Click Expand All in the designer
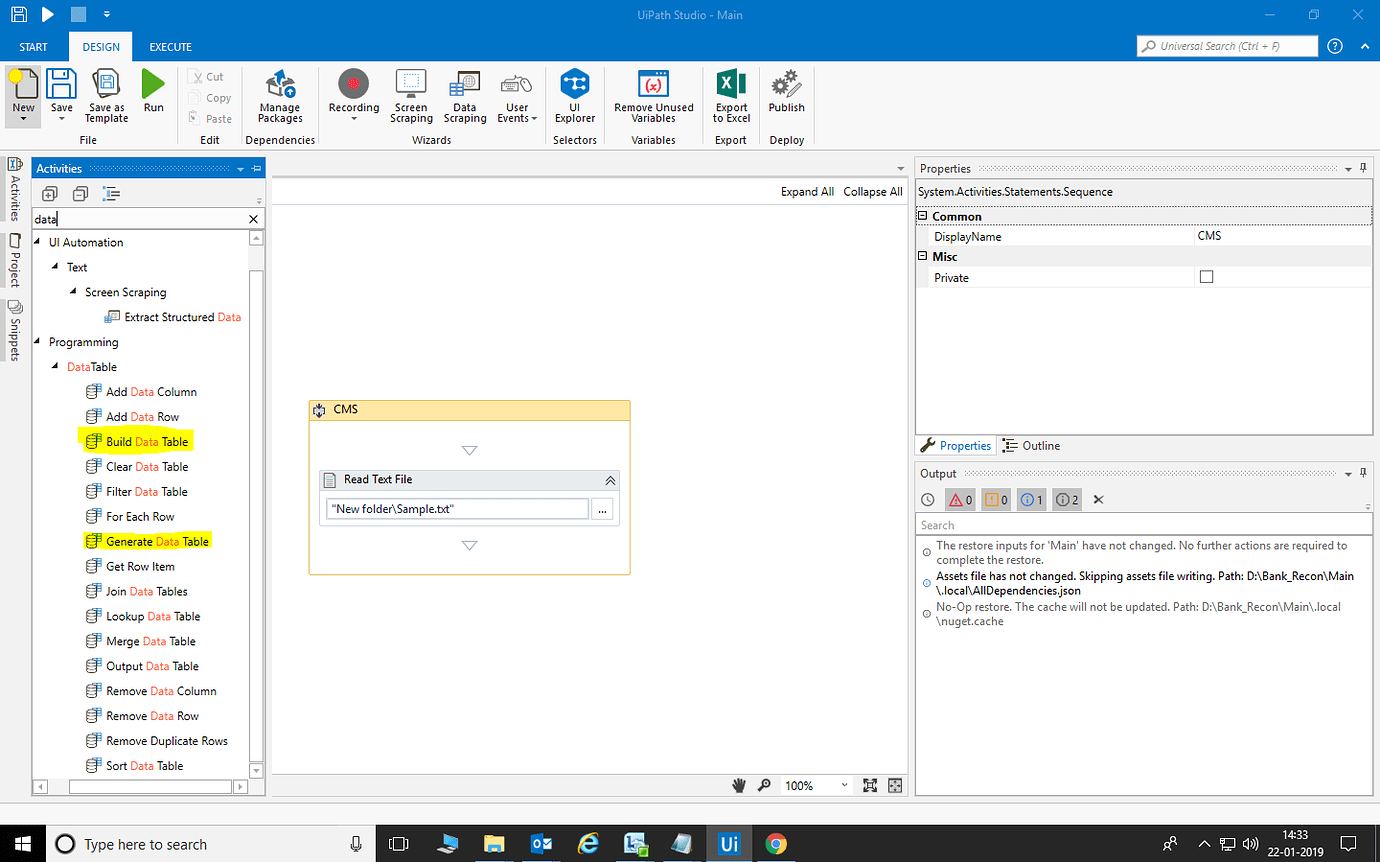This screenshot has height=862, width=1380. click(x=807, y=192)
